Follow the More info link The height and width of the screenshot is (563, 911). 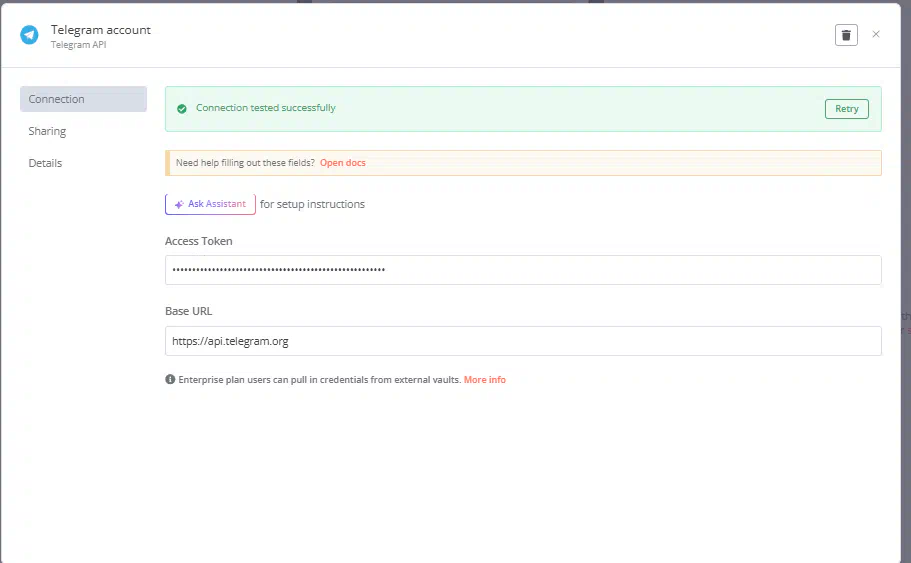point(485,379)
